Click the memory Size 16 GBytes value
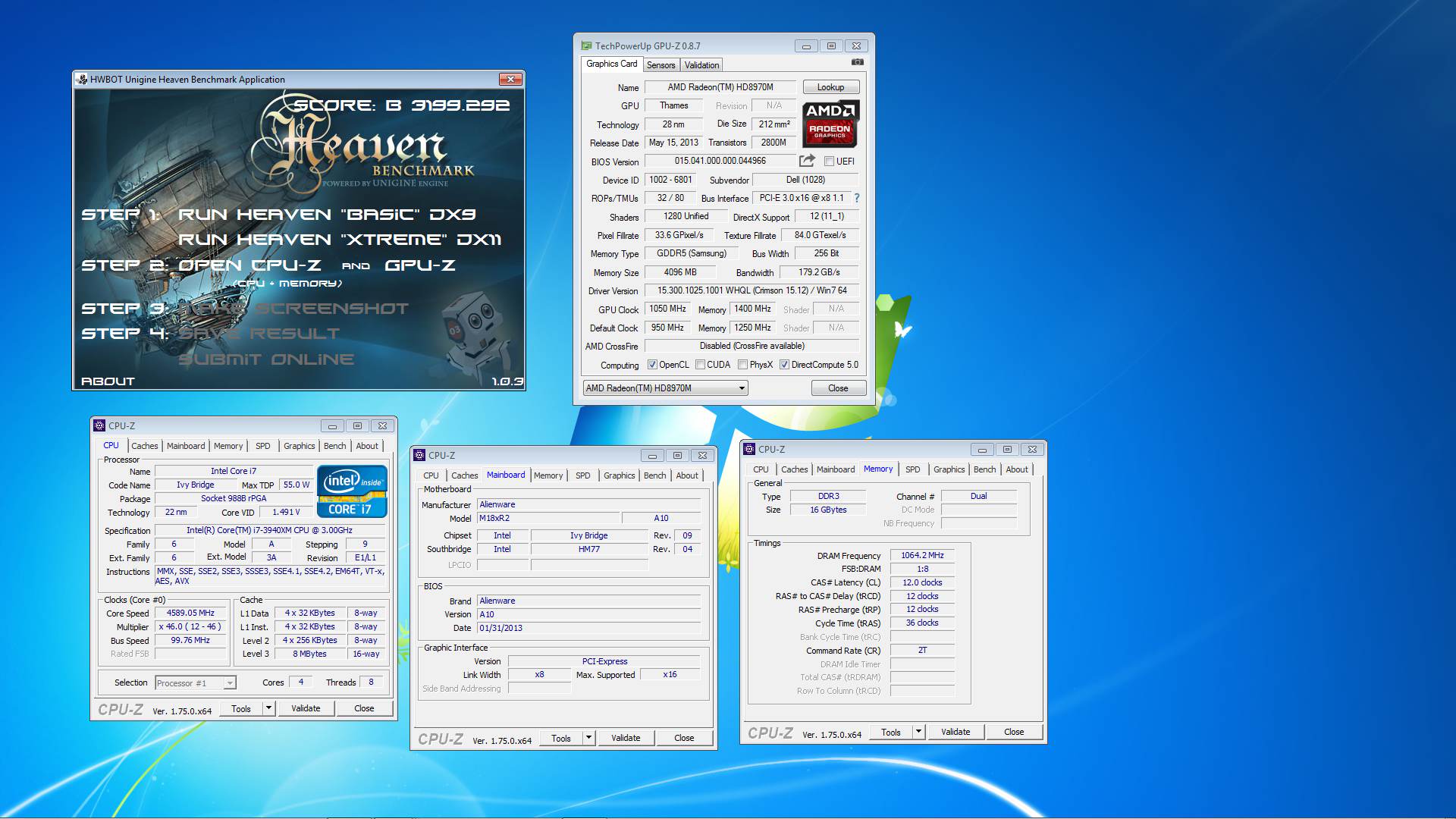This screenshot has width=1456, height=819. (x=828, y=510)
